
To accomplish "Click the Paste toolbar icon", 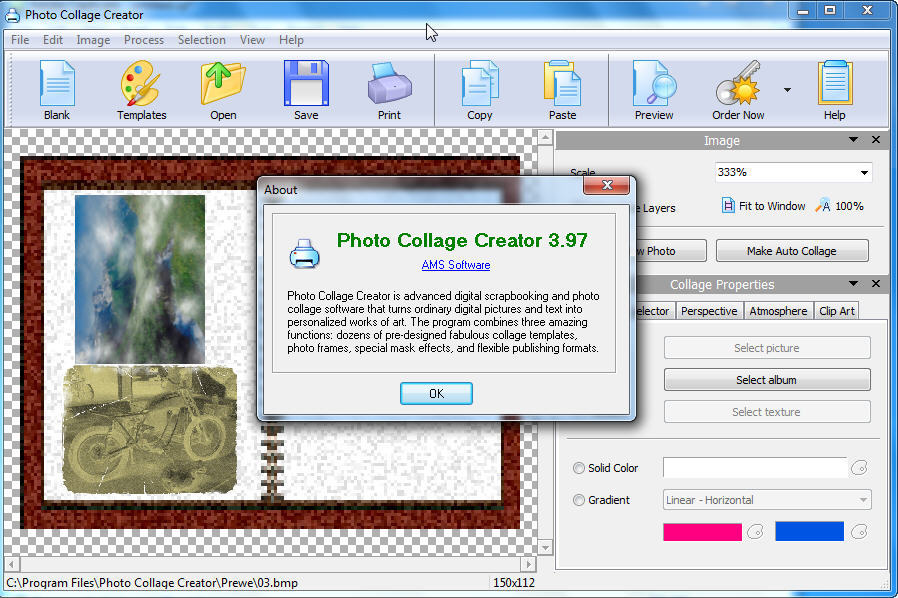I will (562, 89).
